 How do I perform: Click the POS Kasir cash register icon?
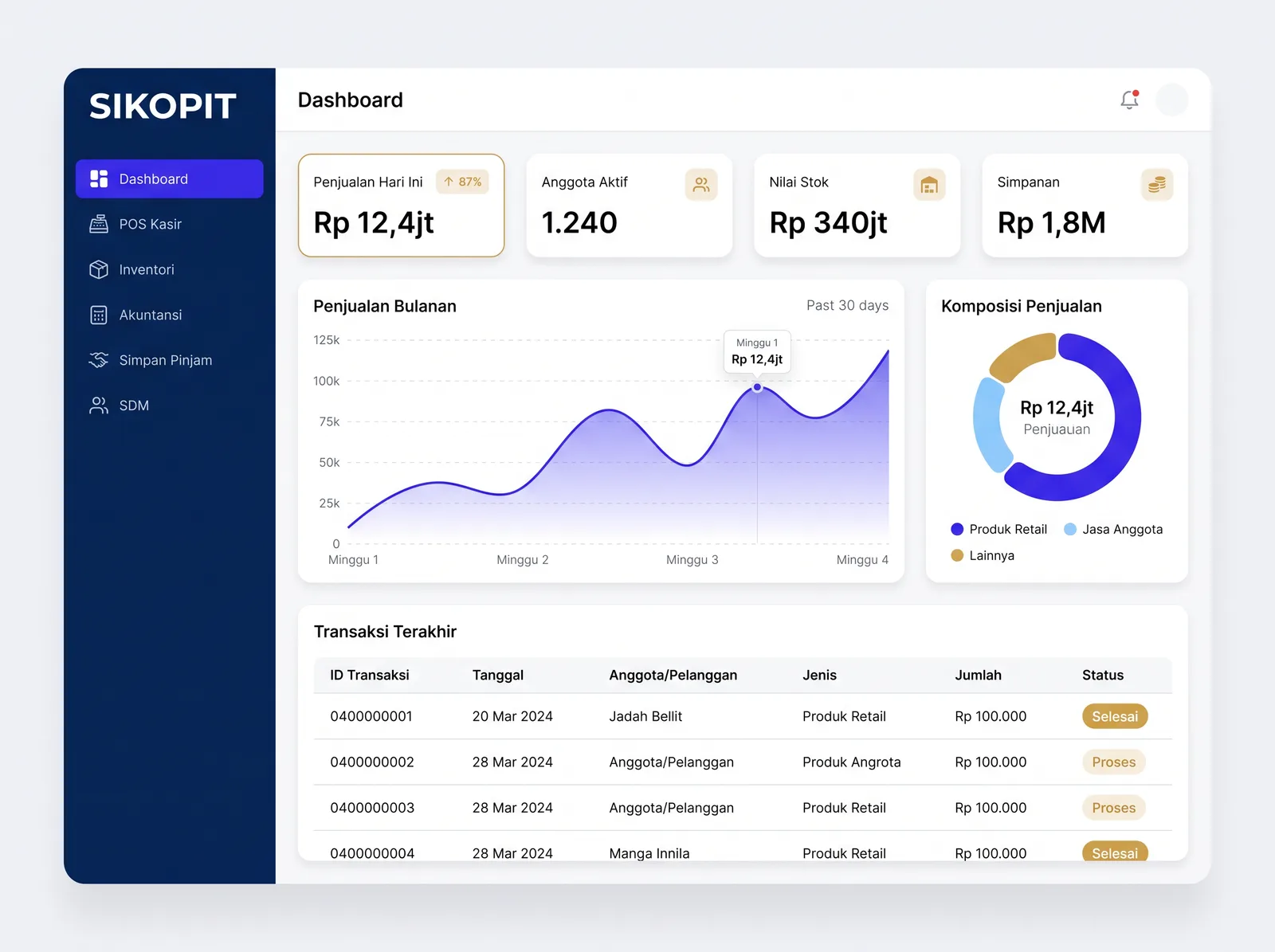click(99, 224)
